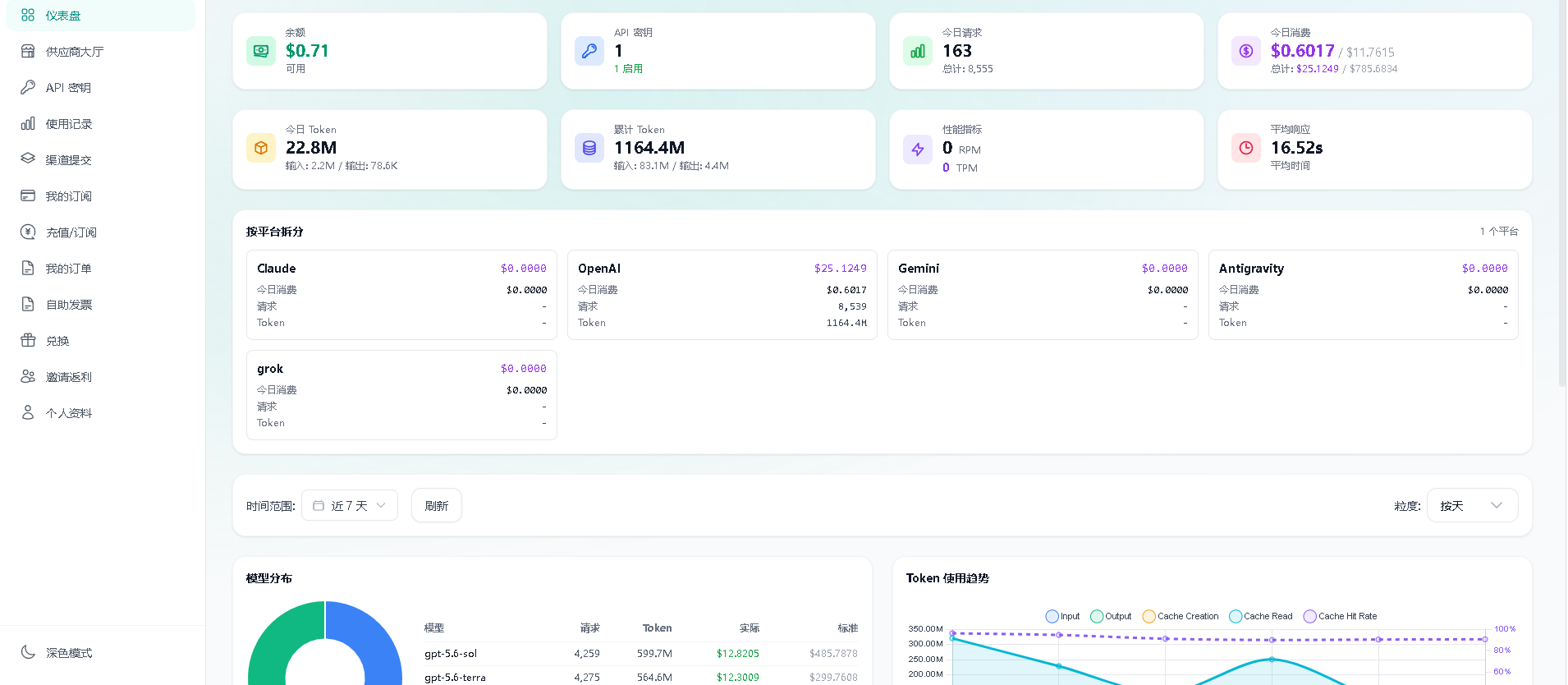Toggle Cache Read legend series
This screenshot has height=685, width=1568.
[x=1260, y=616]
